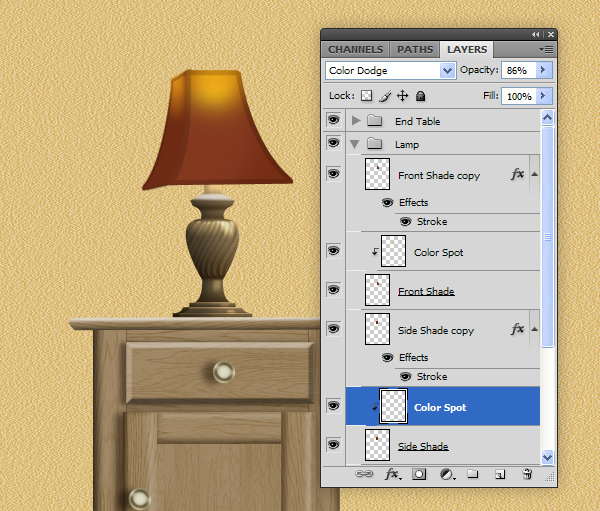Toggle lock image pixels brush icon
Screen dimensions: 600x511
click(x=384, y=96)
